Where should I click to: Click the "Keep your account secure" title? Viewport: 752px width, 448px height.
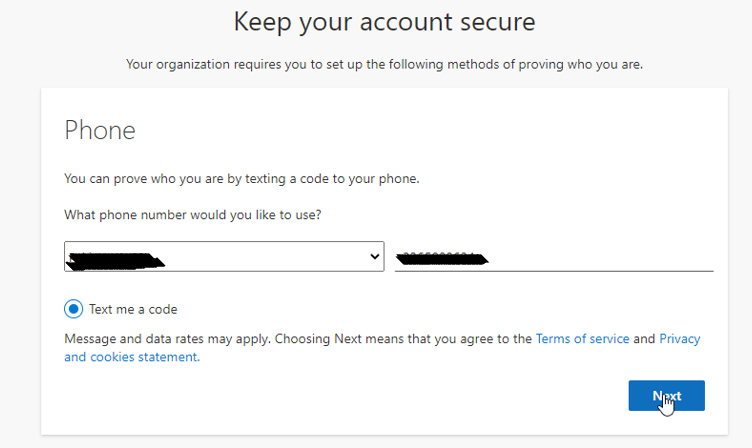(384, 21)
